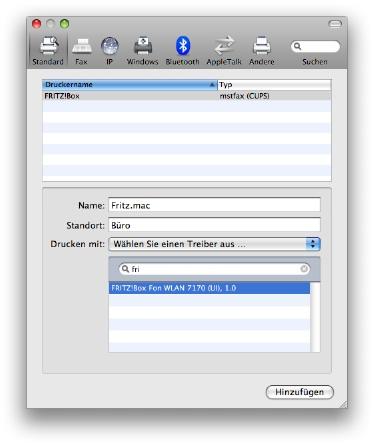Viewport: 374px width, 445px height.
Task: Select the FRITZ!Box printer row
Action: click(187, 96)
